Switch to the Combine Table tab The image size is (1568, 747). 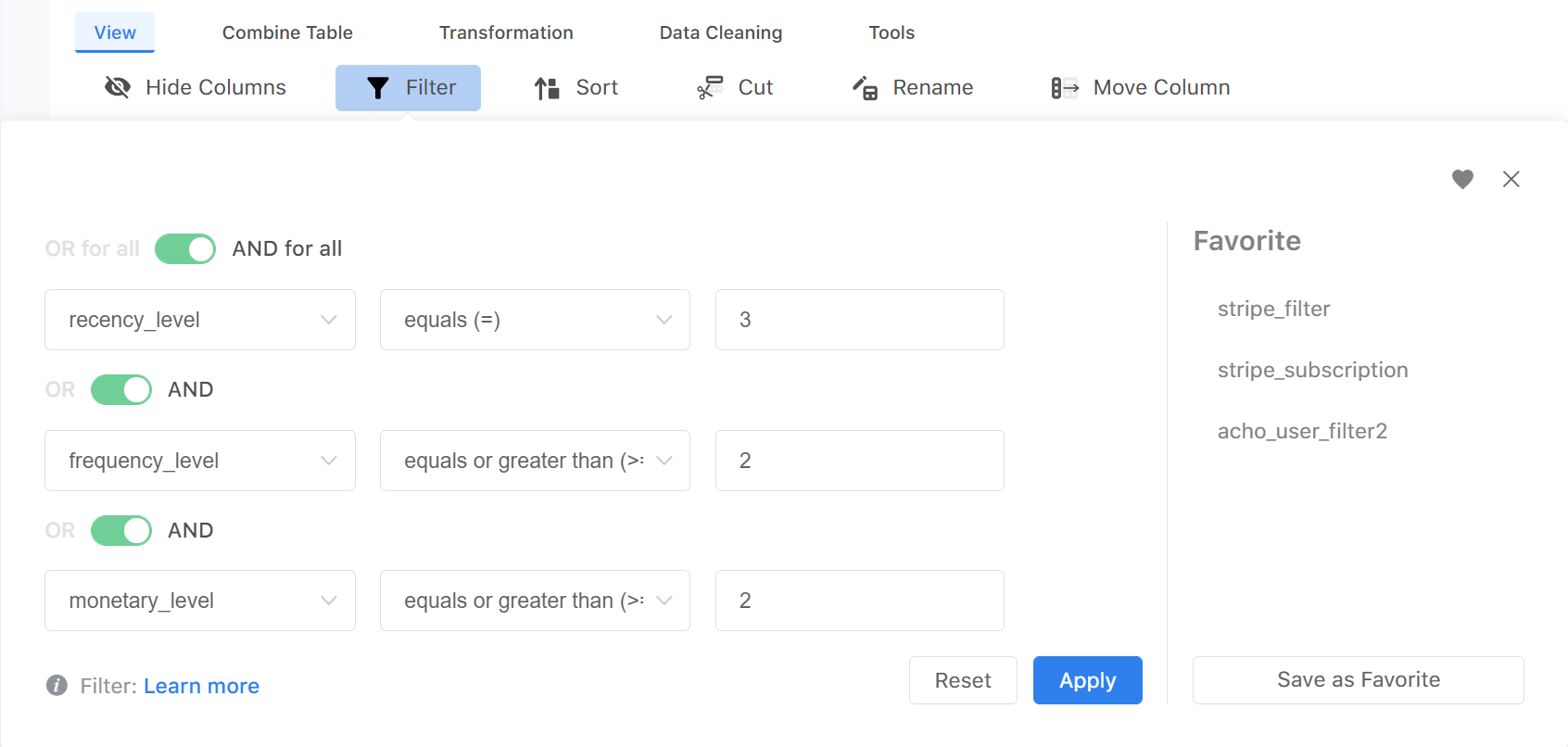(287, 32)
